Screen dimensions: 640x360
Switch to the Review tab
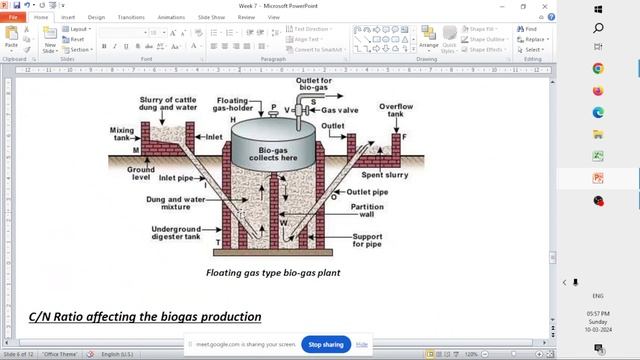(x=246, y=18)
